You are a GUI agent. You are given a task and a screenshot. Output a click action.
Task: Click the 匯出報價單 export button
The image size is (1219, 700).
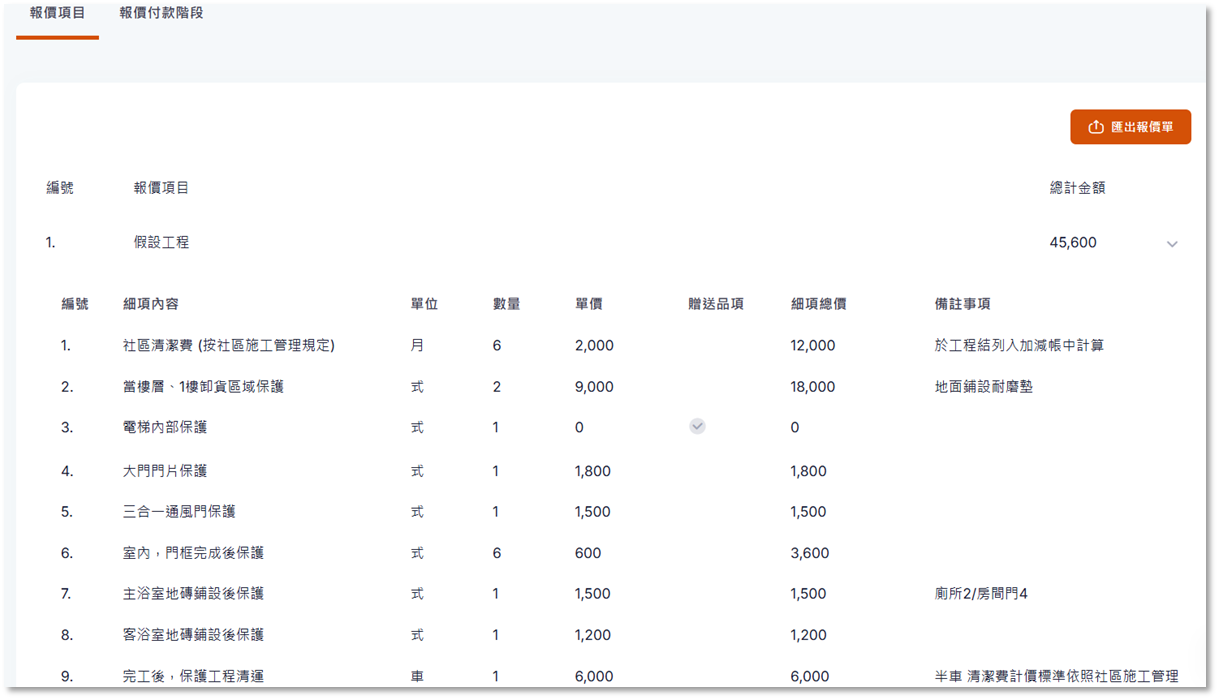pos(1130,127)
